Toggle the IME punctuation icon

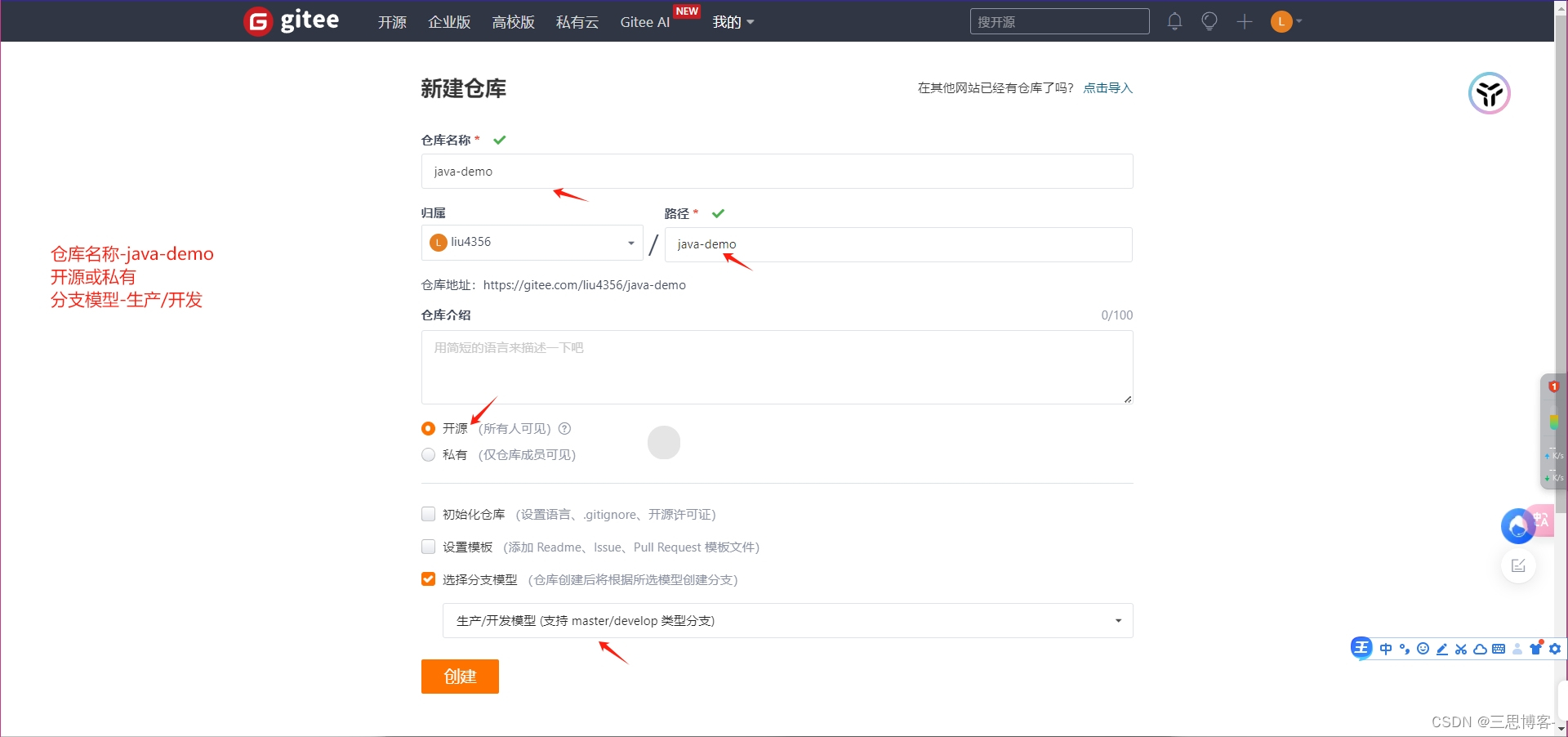pos(1405,649)
